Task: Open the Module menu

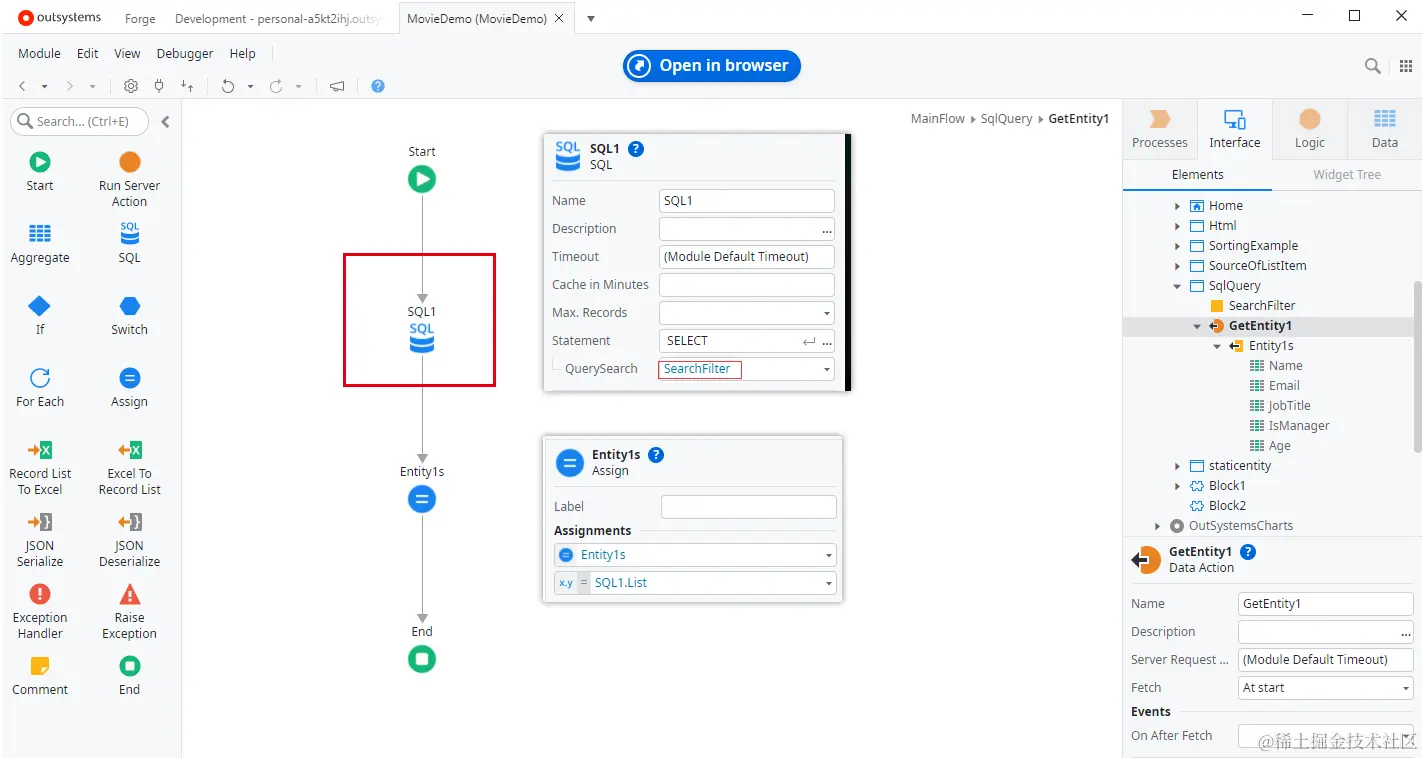Action: click(39, 54)
